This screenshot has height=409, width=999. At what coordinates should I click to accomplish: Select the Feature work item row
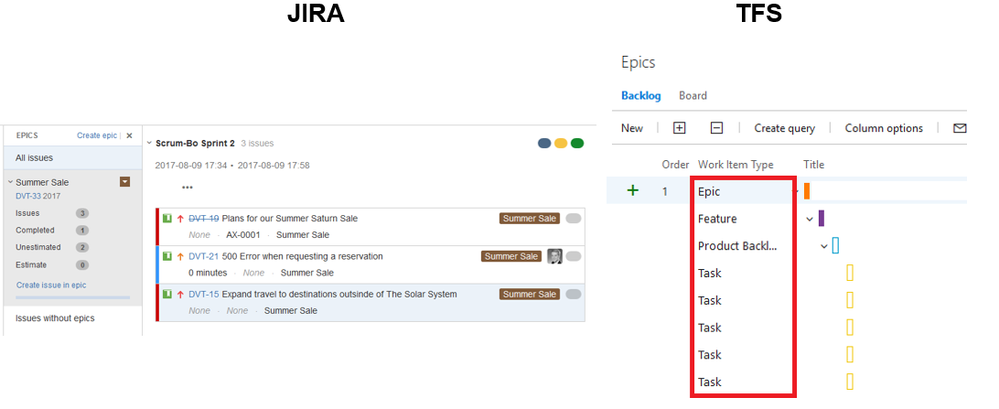[786, 219]
